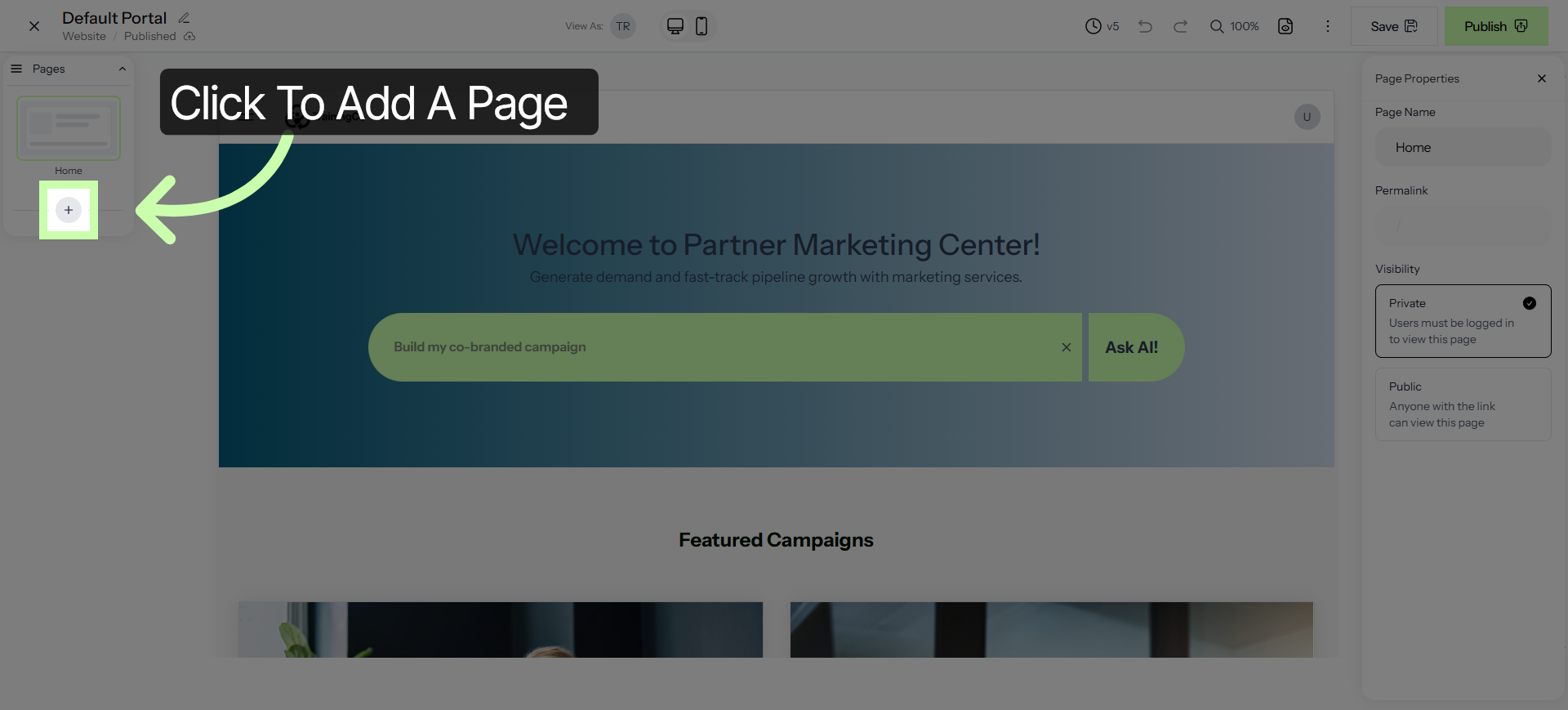Publish the portal
The height and width of the screenshot is (710, 1568).
point(1496,26)
